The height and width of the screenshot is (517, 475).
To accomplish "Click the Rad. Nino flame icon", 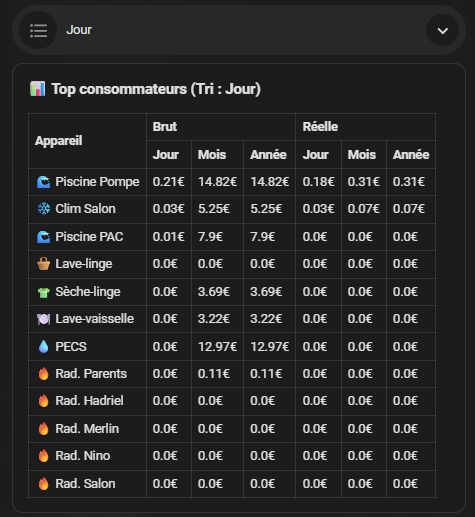I will pyautogui.click(x=44, y=456).
